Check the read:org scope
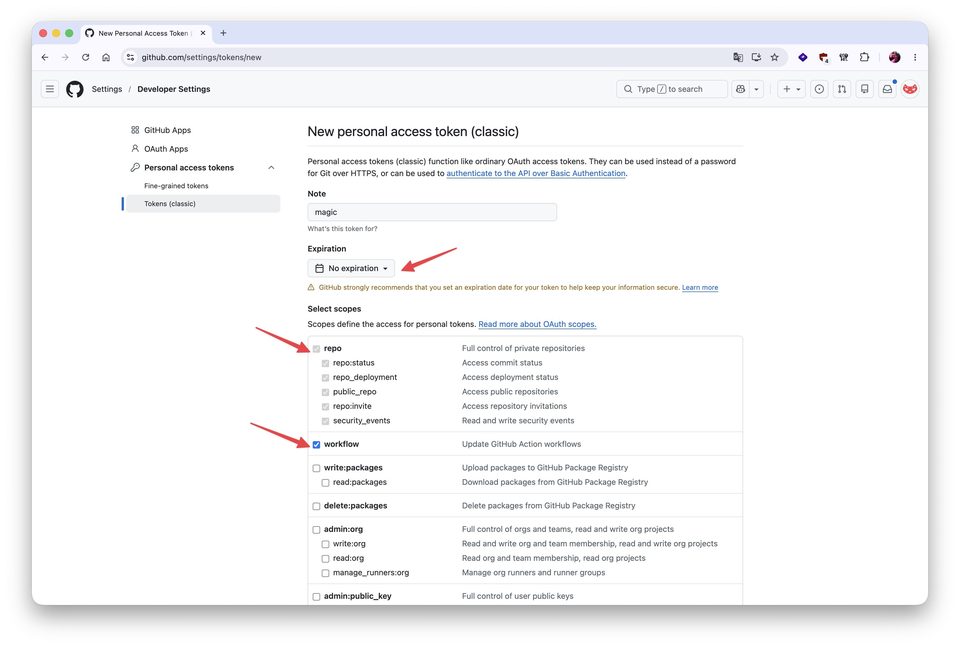960x647 pixels. click(x=326, y=559)
